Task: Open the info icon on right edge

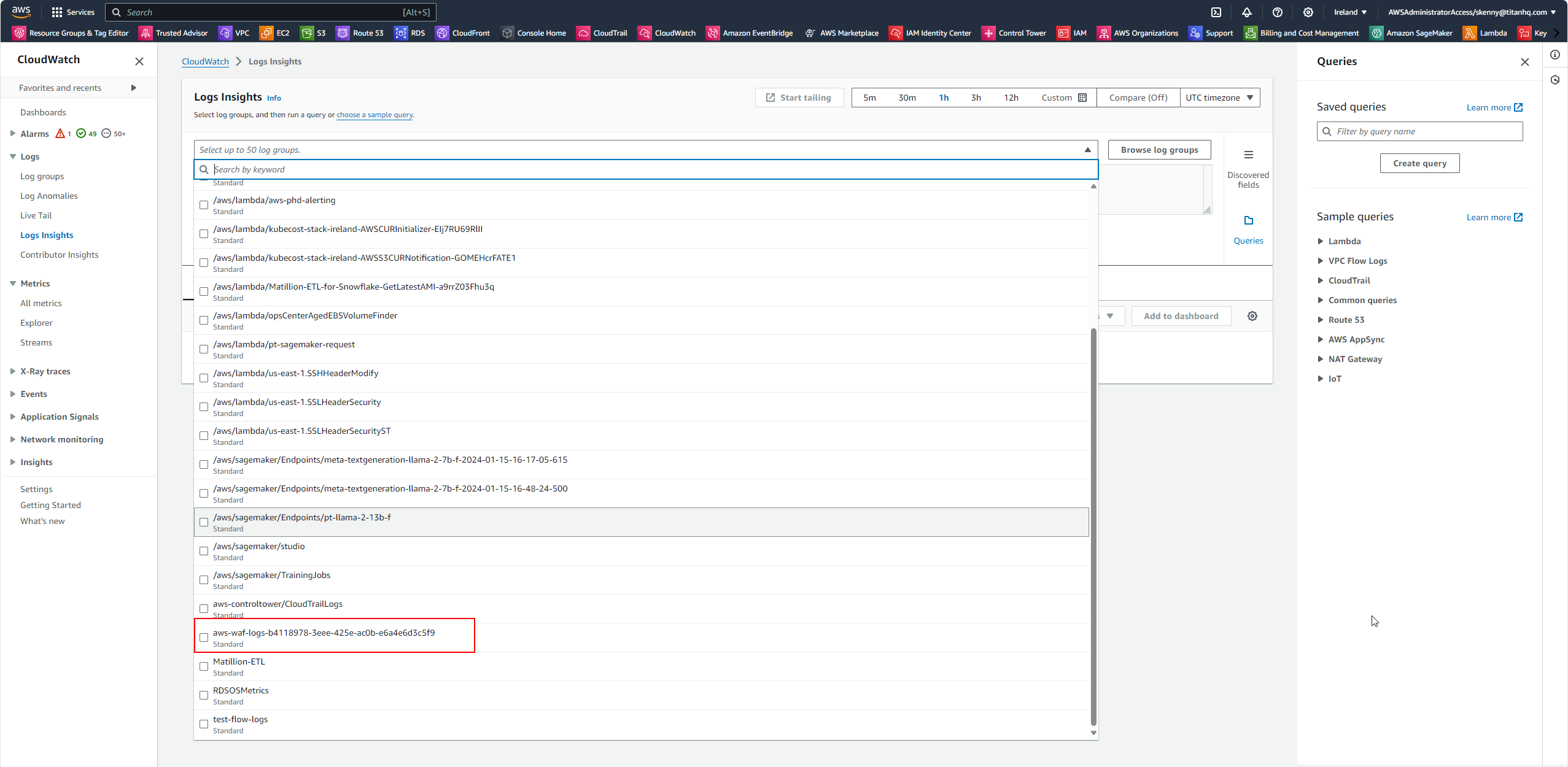Action: pos(1555,55)
